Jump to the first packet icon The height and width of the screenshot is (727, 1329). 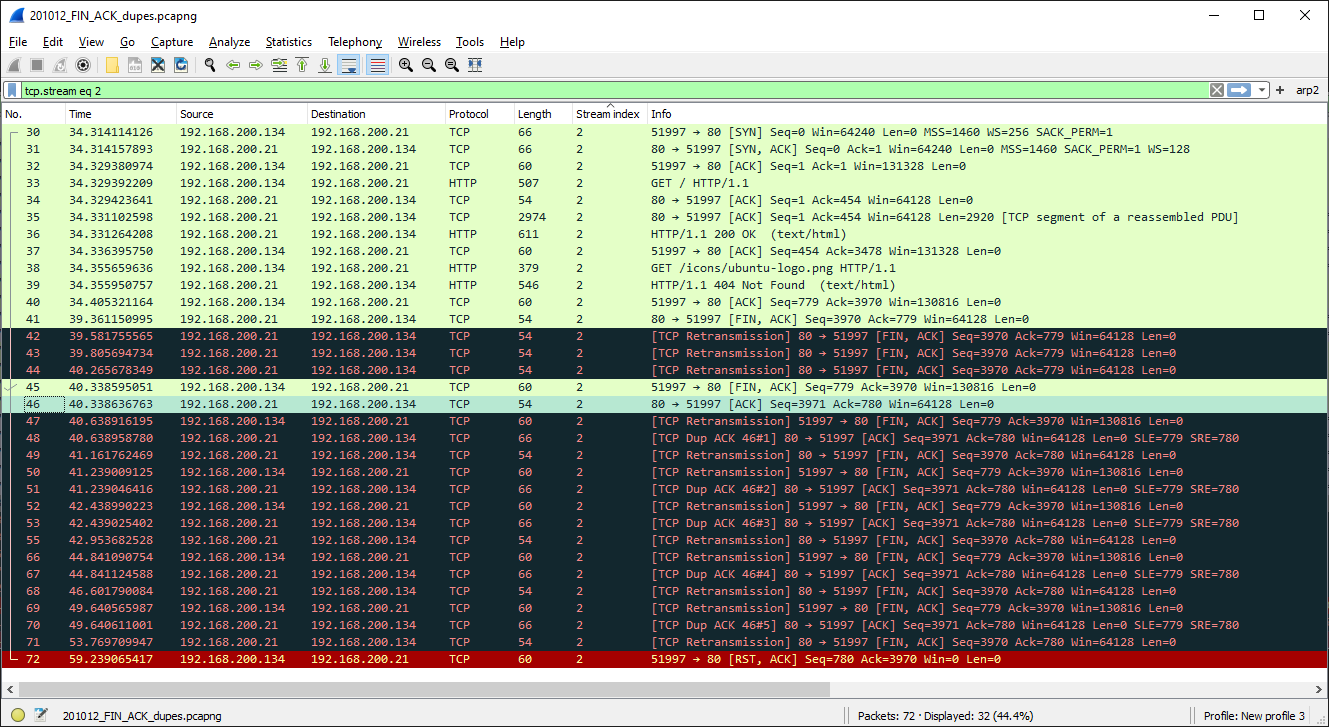(x=302, y=65)
